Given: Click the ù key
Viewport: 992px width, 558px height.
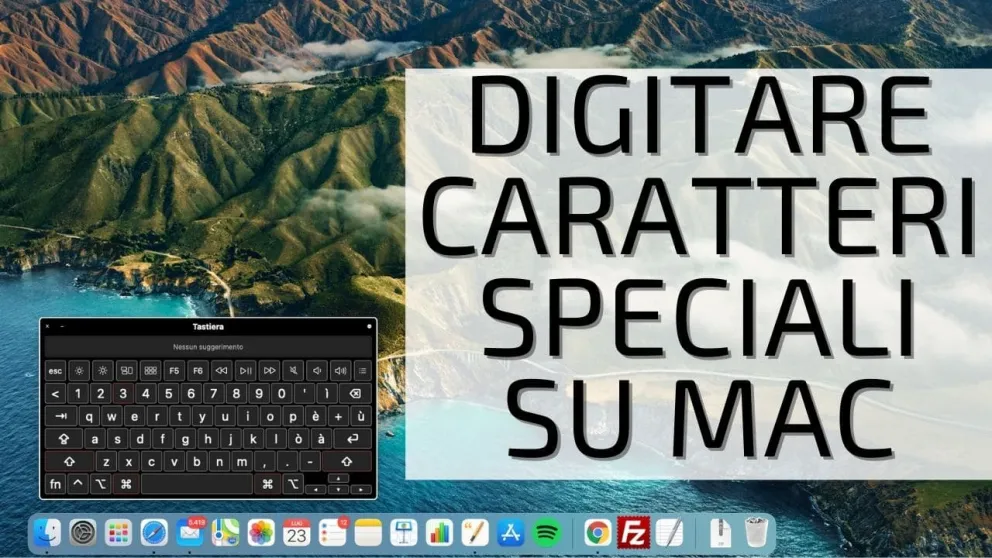Looking at the screenshot, I should pyautogui.click(x=361, y=416).
